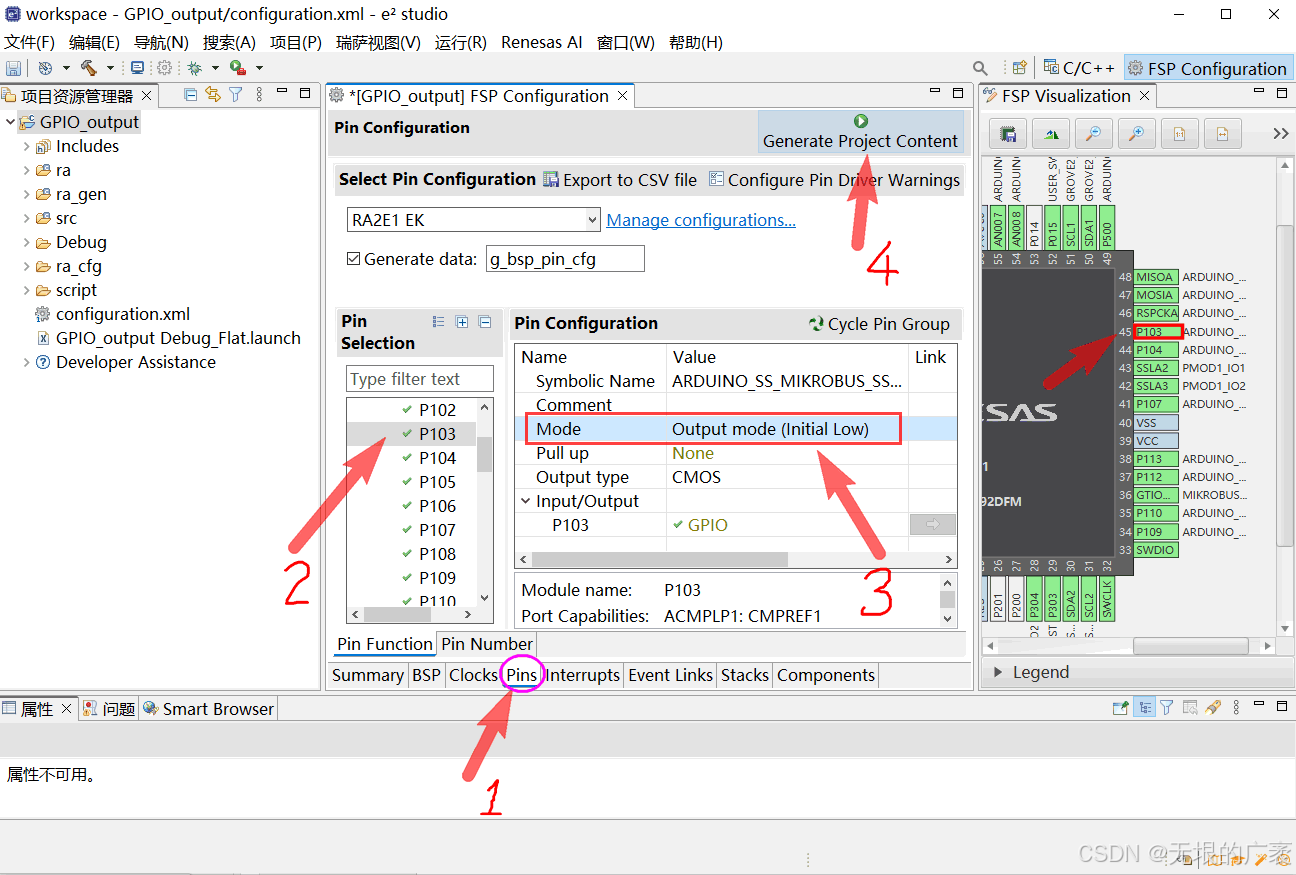The image size is (1296, 875).
Task: Collapse all in project explorer toolbar
Action: point(190,95)
